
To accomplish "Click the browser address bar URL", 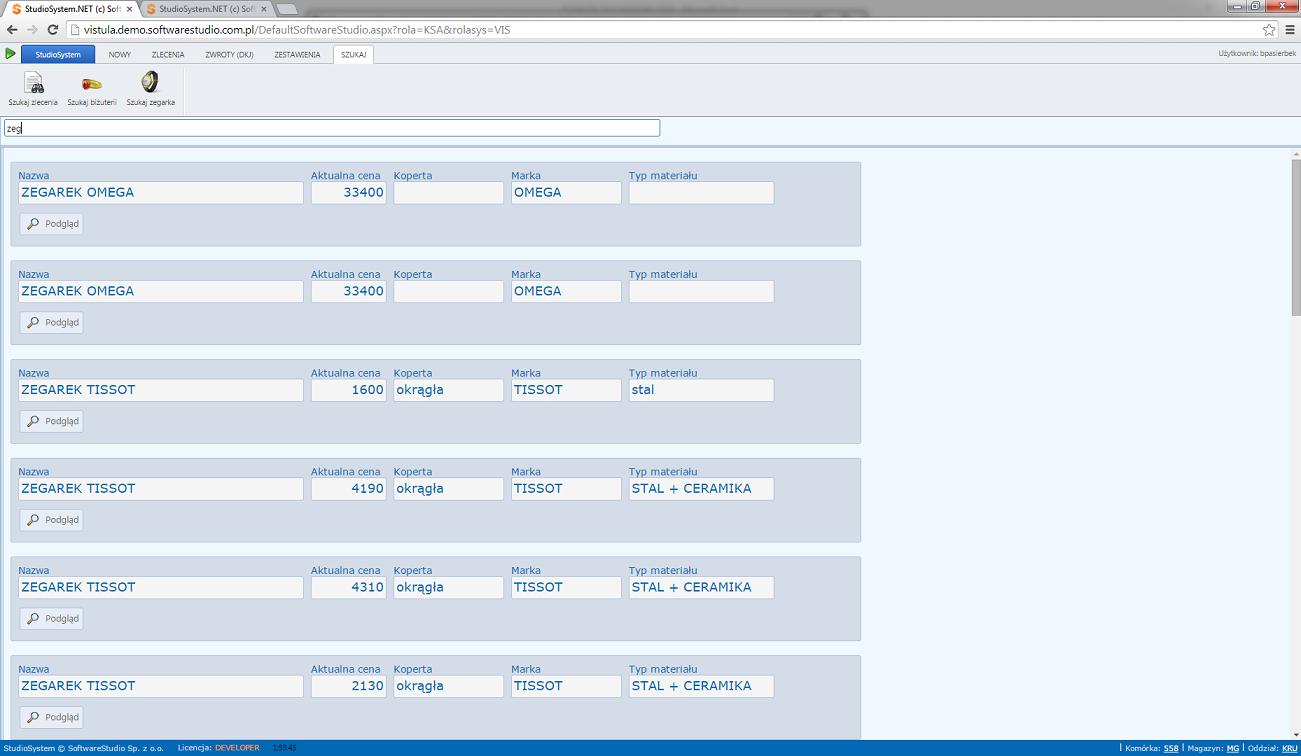I will (297, 30).
